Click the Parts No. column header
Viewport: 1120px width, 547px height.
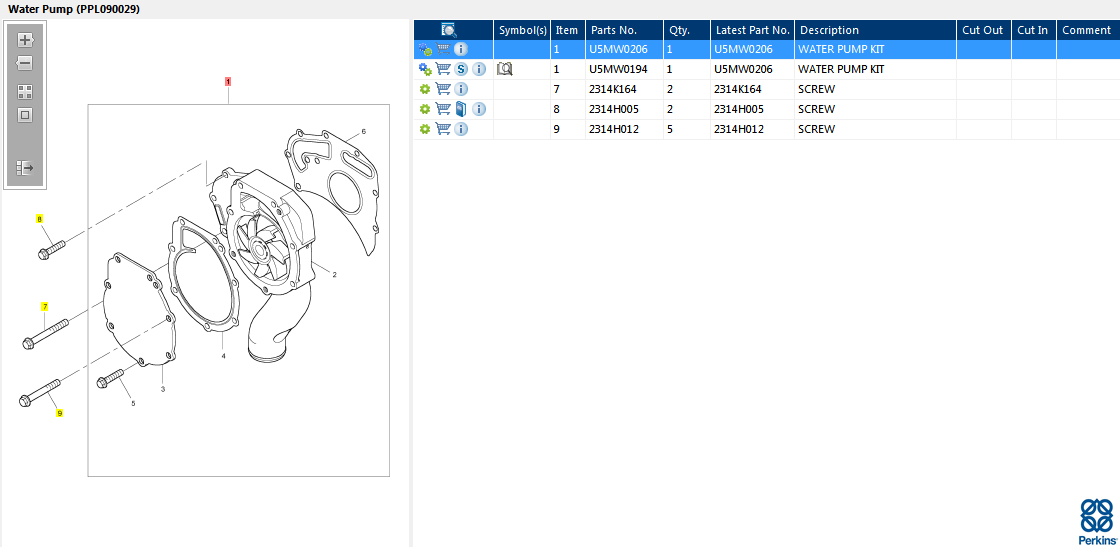click(x=624, y=30)
